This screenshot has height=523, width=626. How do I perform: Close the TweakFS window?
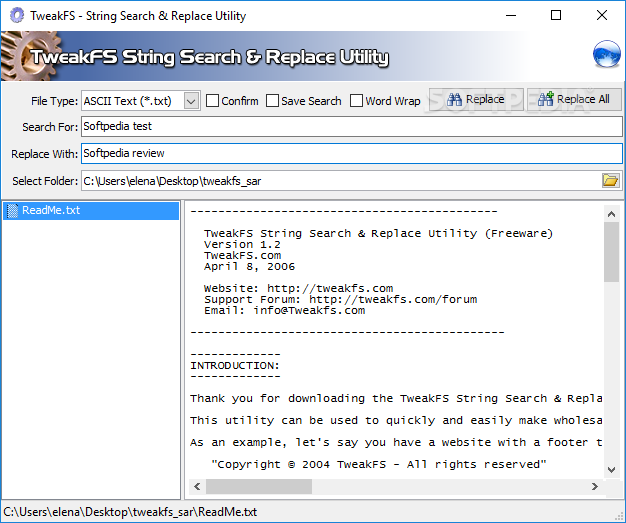[602, 16]
